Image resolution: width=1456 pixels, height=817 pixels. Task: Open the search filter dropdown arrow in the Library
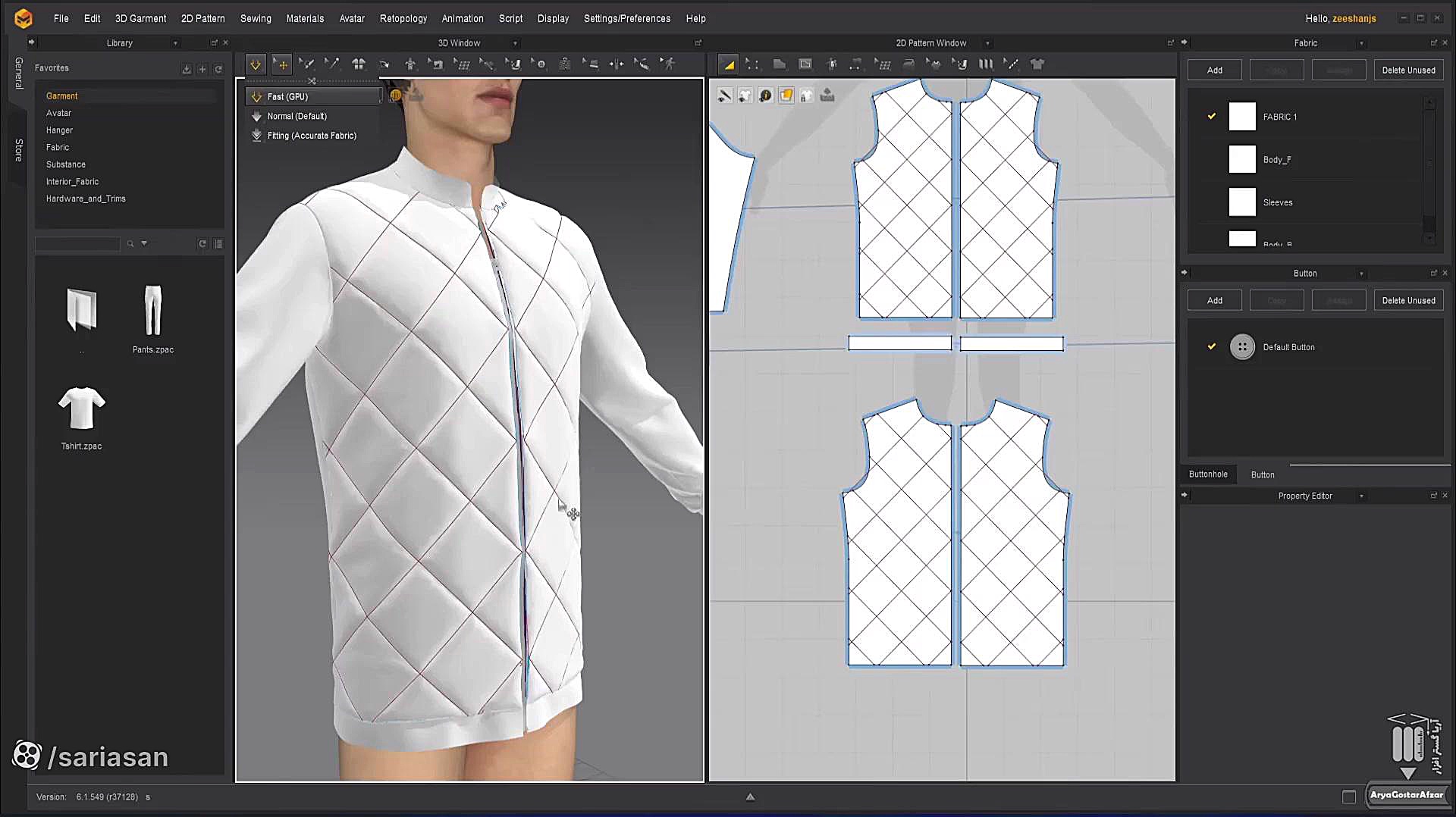tap(144, 244)
